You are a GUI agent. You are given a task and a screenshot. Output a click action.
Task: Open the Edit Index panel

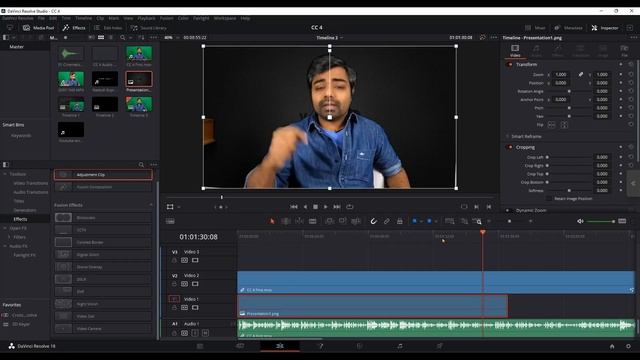(108, 28)
